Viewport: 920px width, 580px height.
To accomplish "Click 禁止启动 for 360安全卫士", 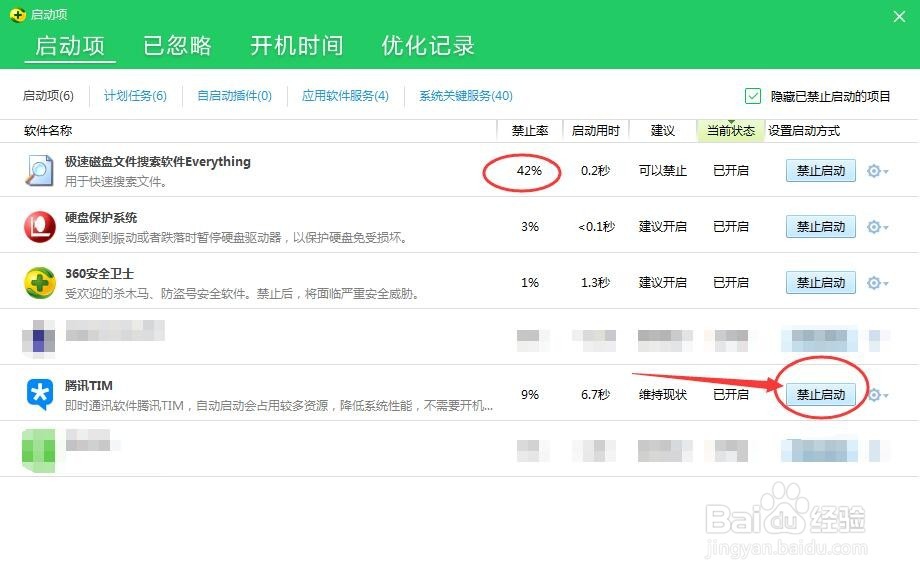I will 820,282.
